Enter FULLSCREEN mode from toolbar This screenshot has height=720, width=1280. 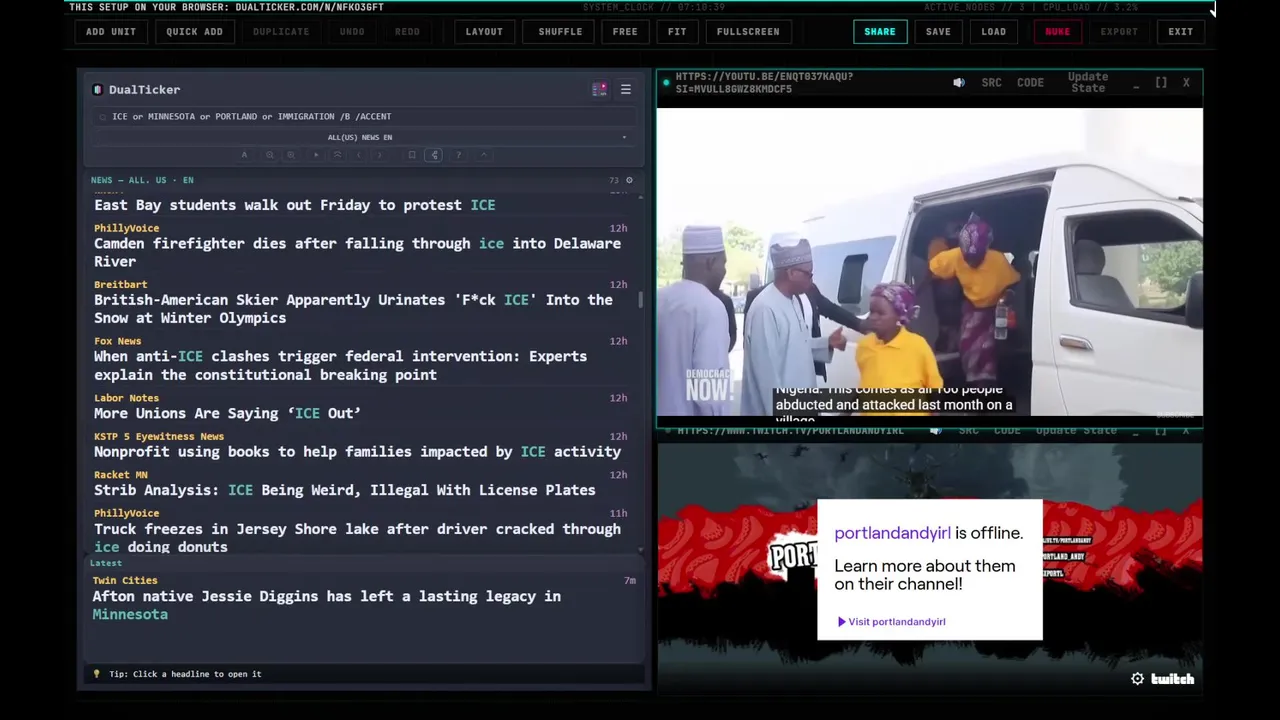[748, 31]
